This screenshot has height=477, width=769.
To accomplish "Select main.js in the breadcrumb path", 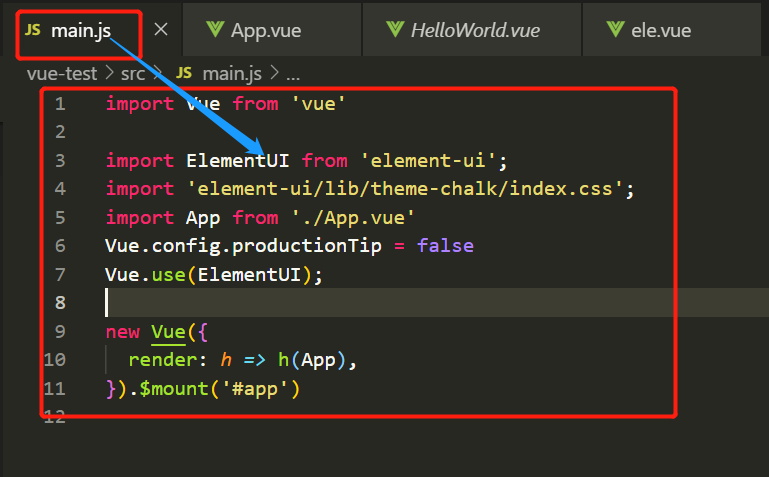I will [x=232, y=74].
